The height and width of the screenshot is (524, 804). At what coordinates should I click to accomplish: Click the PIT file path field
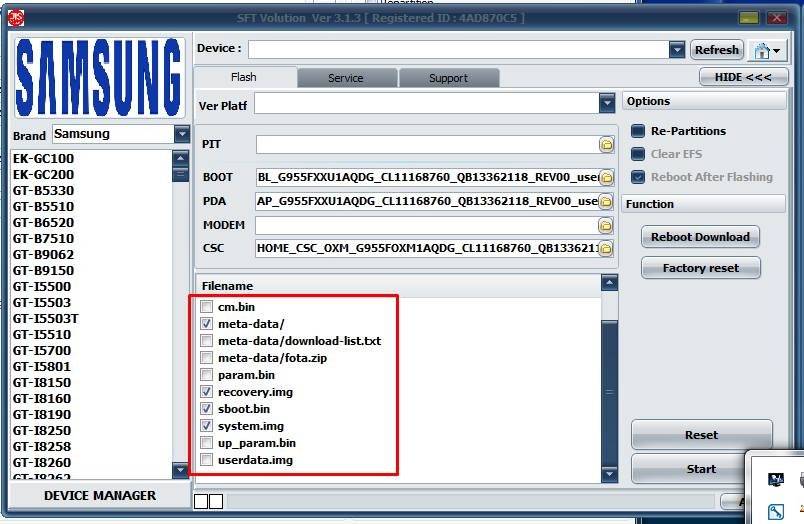pos(427,145)
